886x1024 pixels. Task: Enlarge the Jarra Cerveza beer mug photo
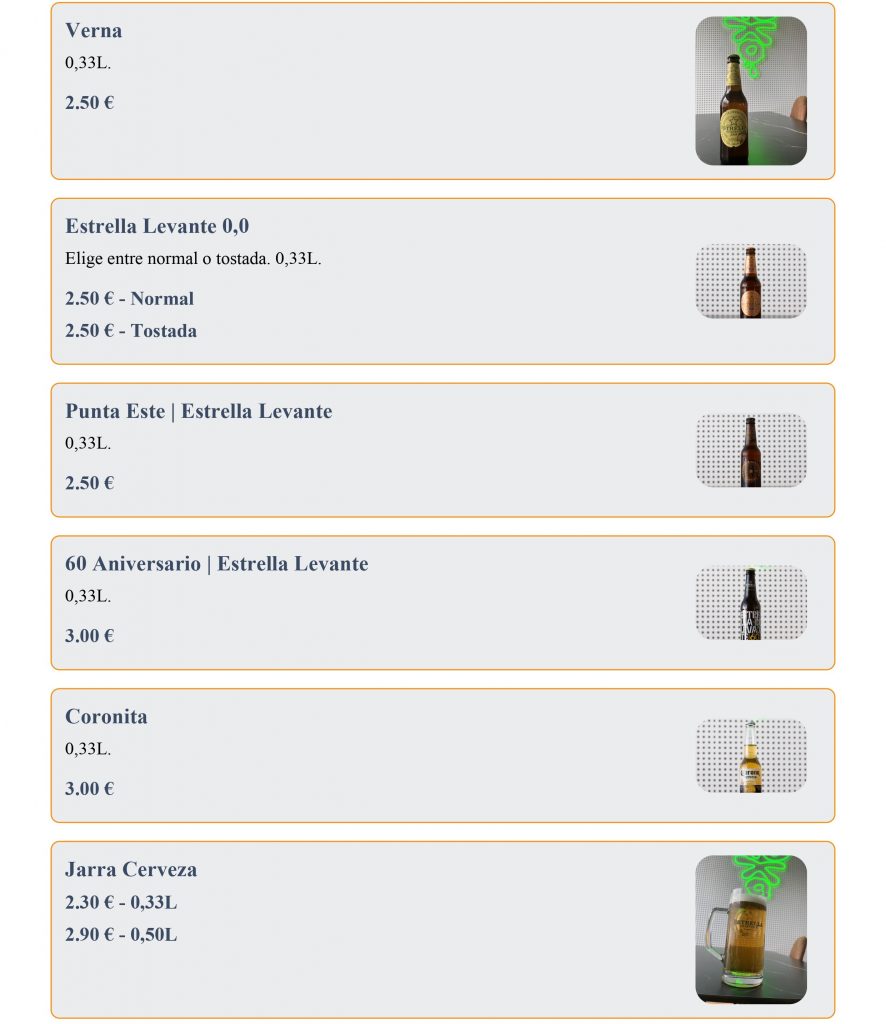point(750,929)
